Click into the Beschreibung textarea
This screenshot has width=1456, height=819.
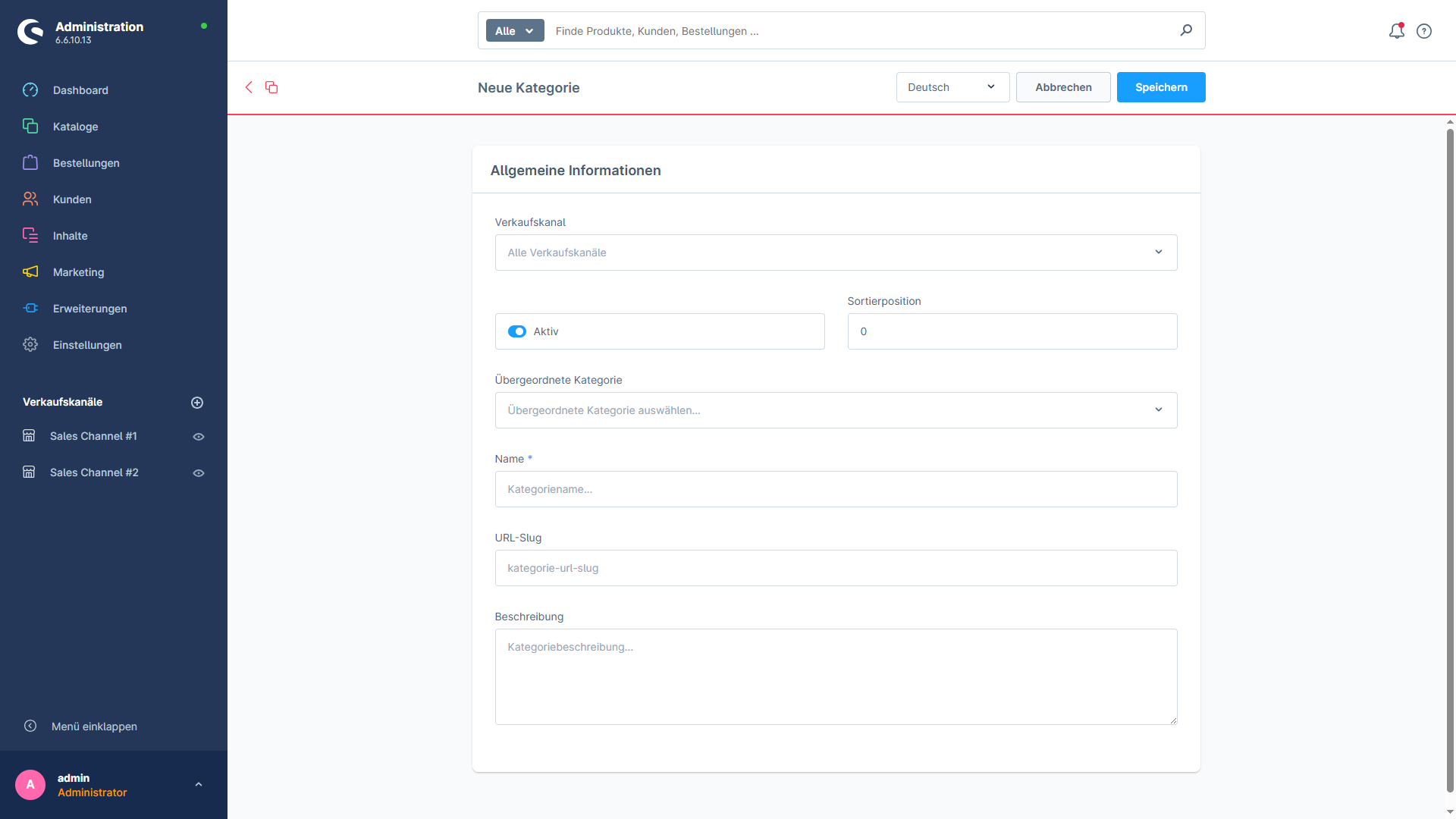836,676
